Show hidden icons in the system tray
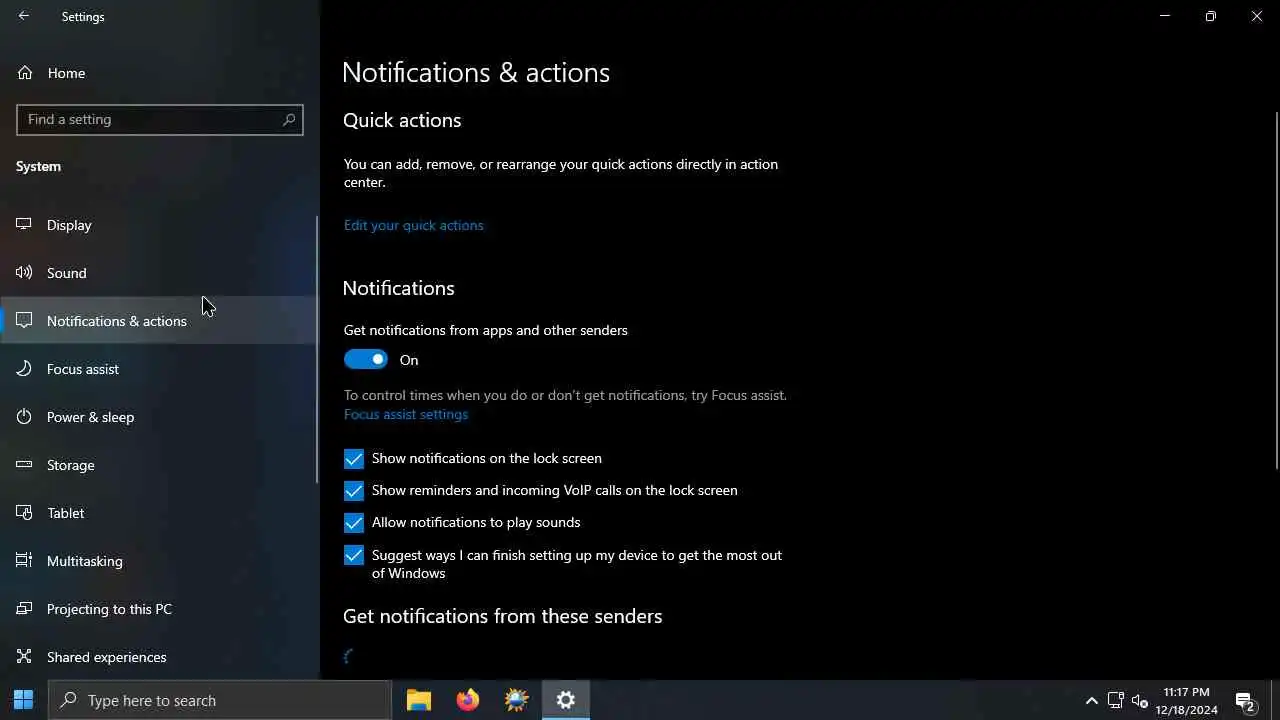 1092,700
